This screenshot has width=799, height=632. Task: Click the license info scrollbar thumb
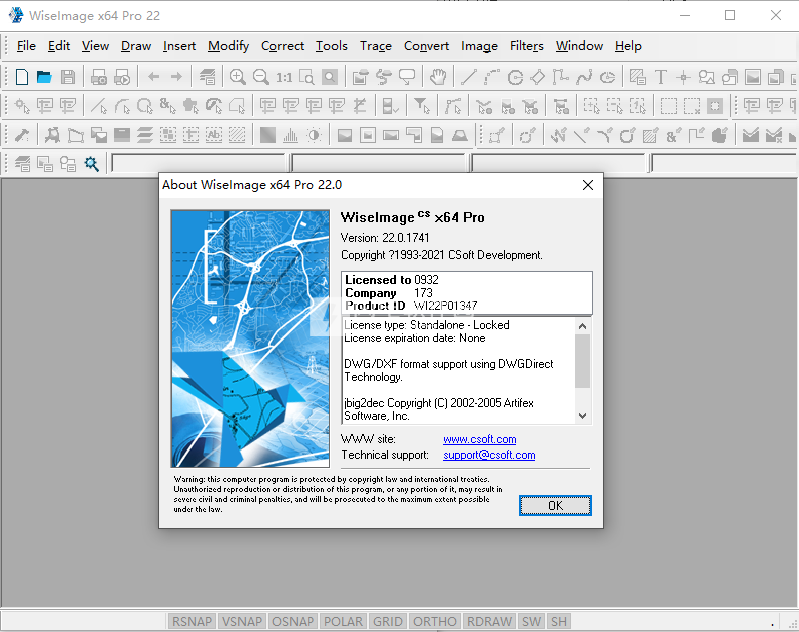click(582, 361)
